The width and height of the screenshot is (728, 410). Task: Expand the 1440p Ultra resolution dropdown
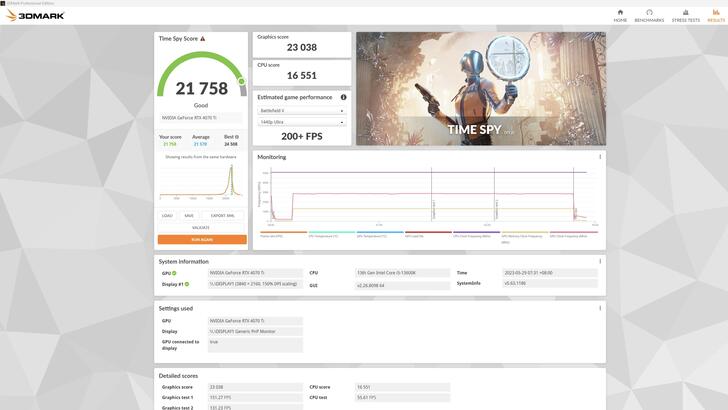[x=302, y=122]
